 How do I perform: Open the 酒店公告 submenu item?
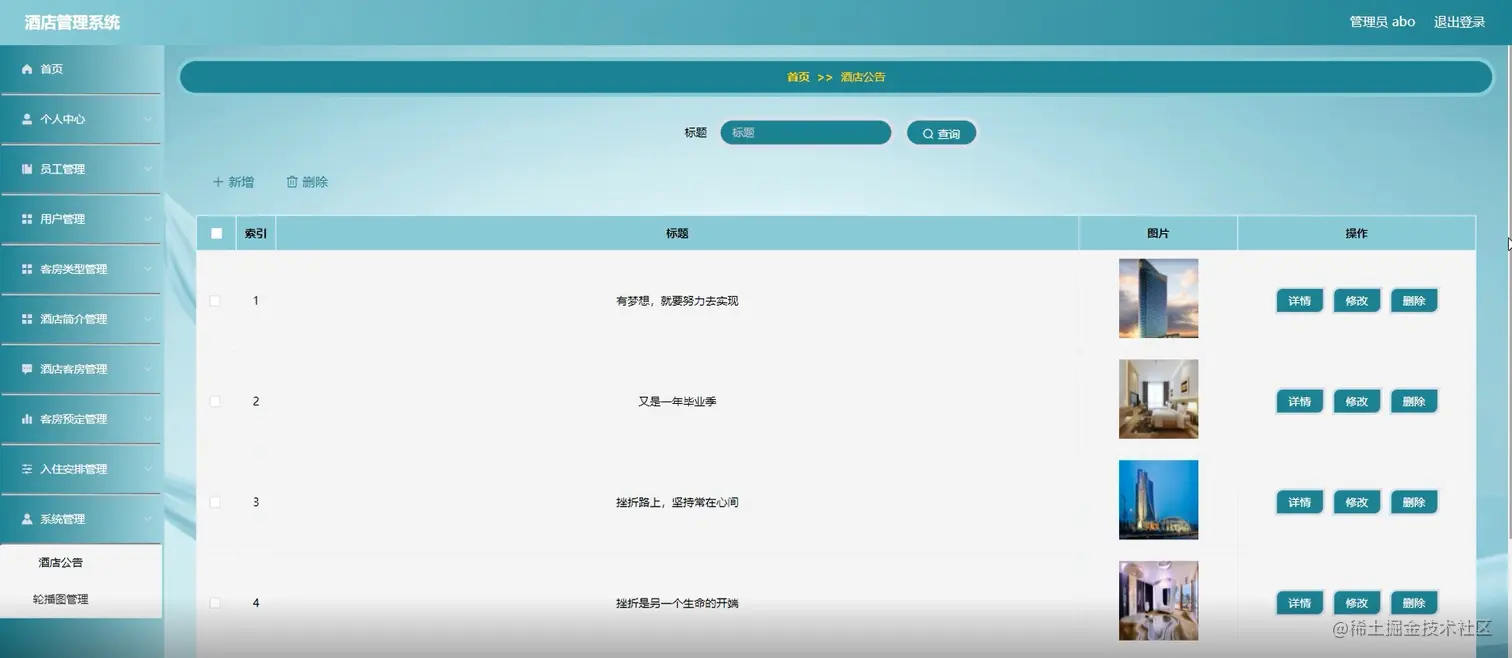[81, 562]
